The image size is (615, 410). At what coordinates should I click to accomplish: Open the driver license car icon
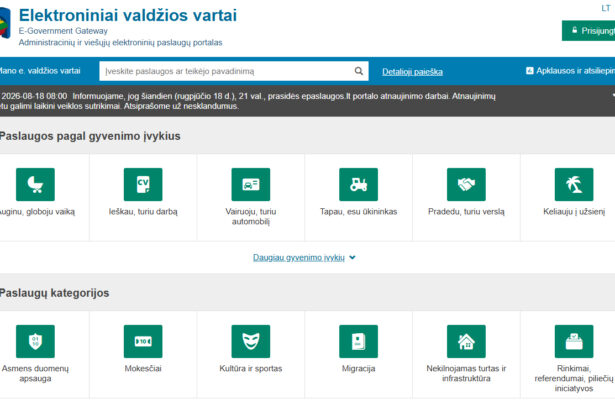[x=251, y=184]
